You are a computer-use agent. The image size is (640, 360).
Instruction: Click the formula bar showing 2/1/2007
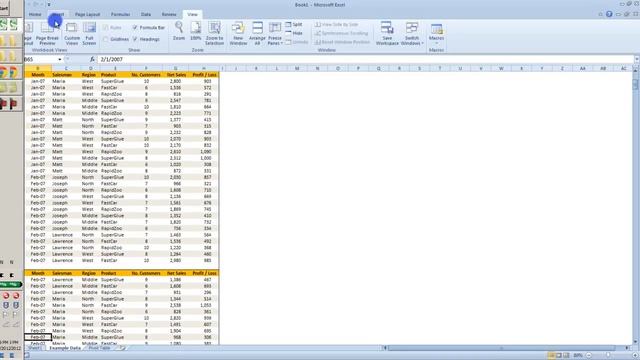click(x=365, y=60)
